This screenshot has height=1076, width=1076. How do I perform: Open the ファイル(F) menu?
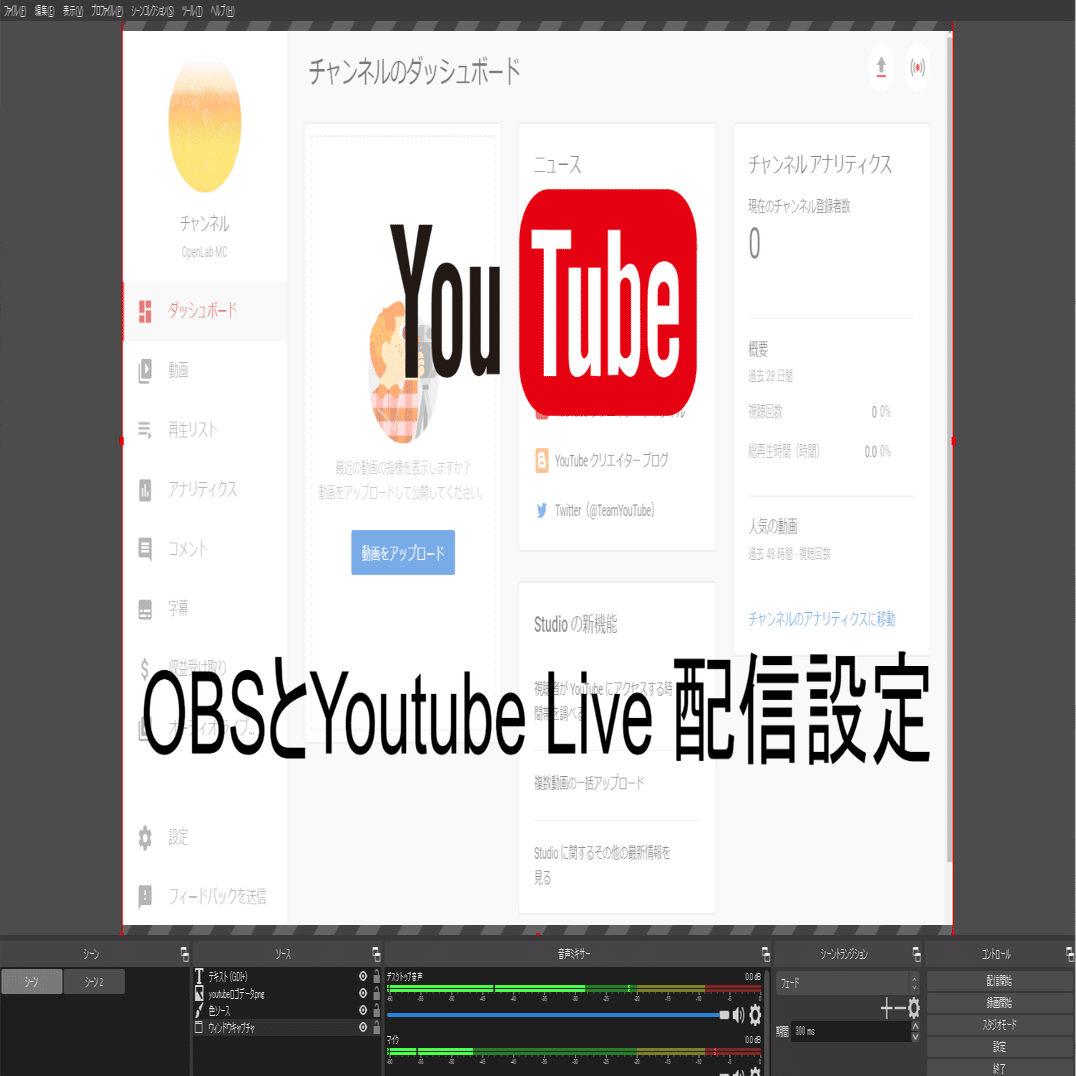click(14, 11)
